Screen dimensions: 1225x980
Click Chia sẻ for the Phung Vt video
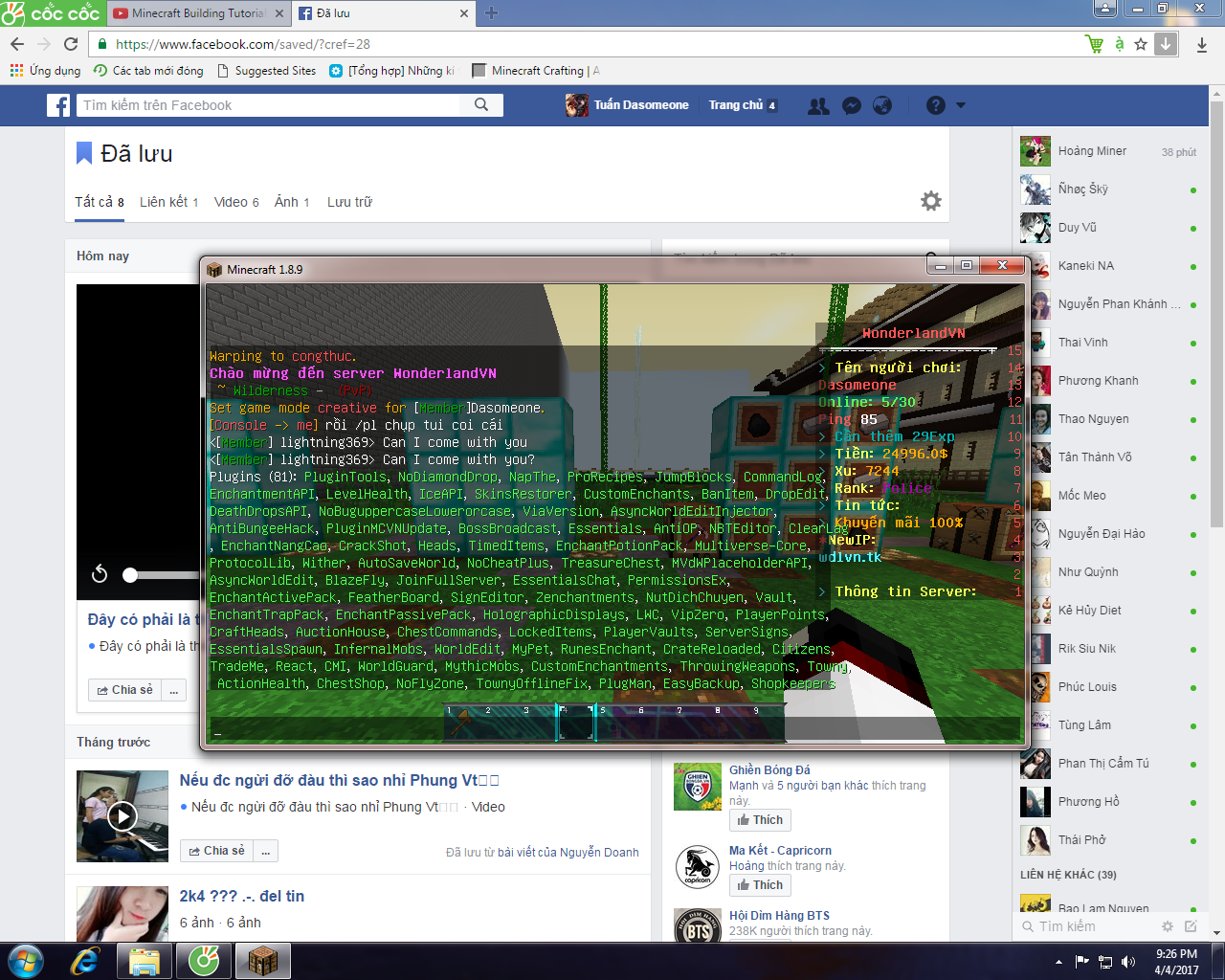pos(216,851)
